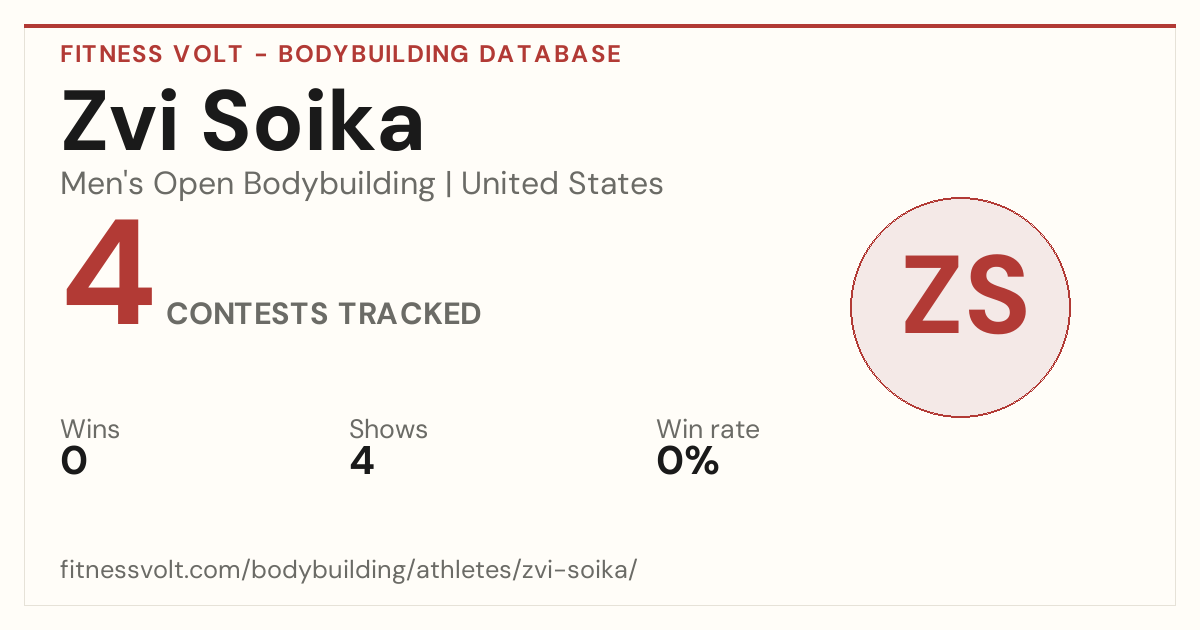The width and height of the screenshot is (1200, 630).
Task: Click the zvi-soika slug in the URL
Action: click(575, 570)
